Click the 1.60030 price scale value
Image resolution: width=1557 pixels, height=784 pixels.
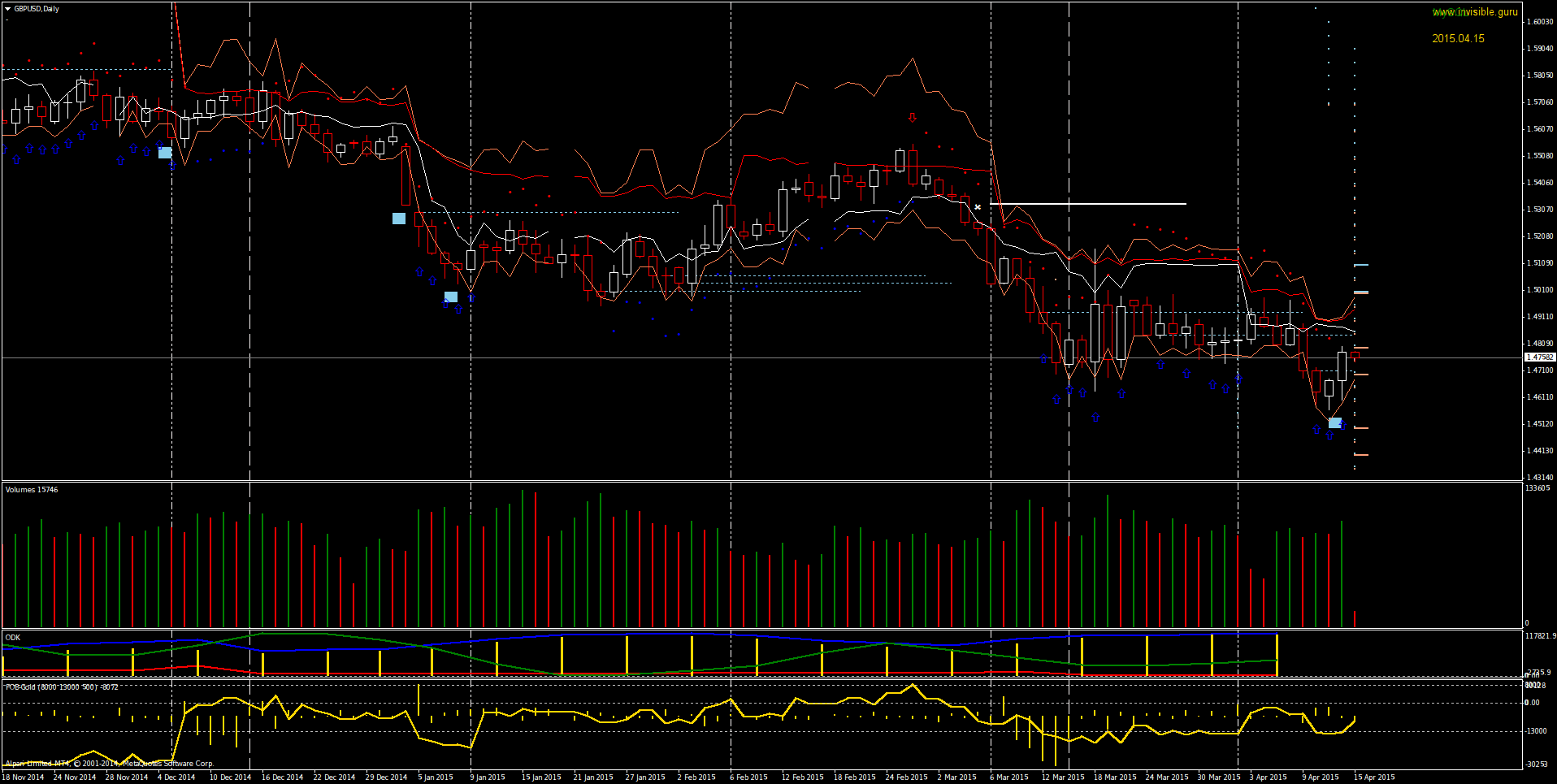[x=1541, y=22]
